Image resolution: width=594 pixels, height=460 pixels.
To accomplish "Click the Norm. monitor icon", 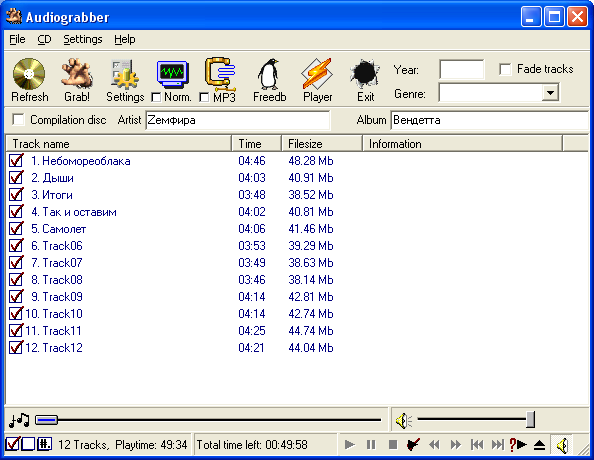I will [172, 74].
